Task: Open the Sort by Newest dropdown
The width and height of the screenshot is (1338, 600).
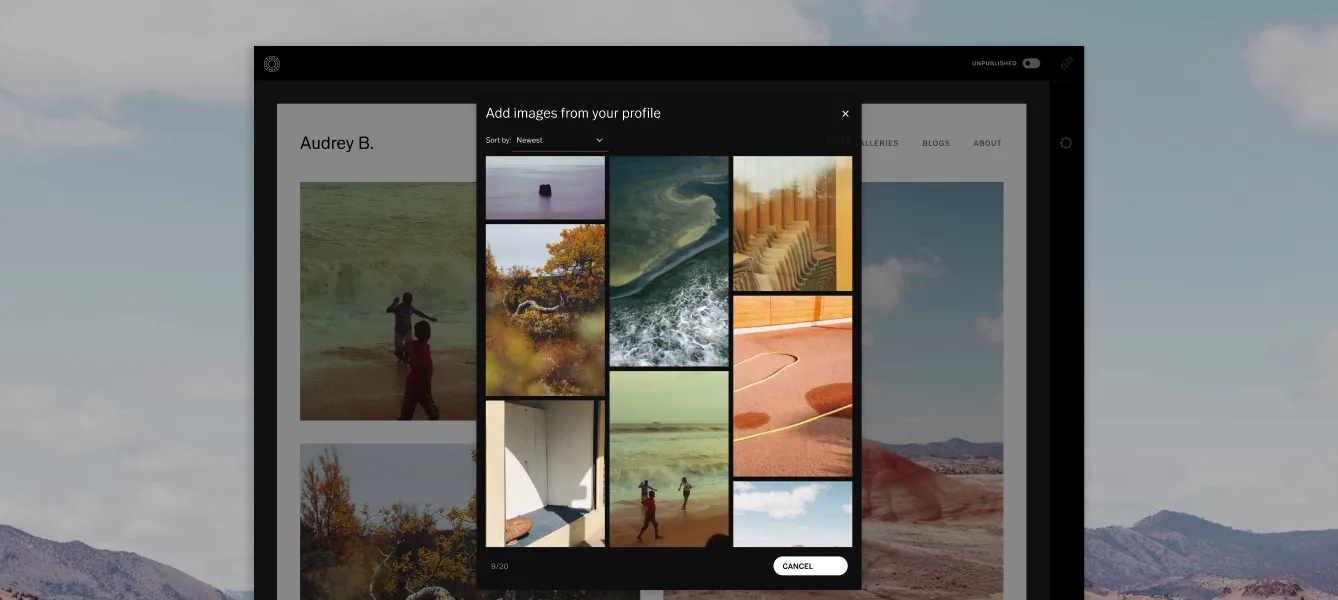Action: pyautogui.click(x=560, y=141)
